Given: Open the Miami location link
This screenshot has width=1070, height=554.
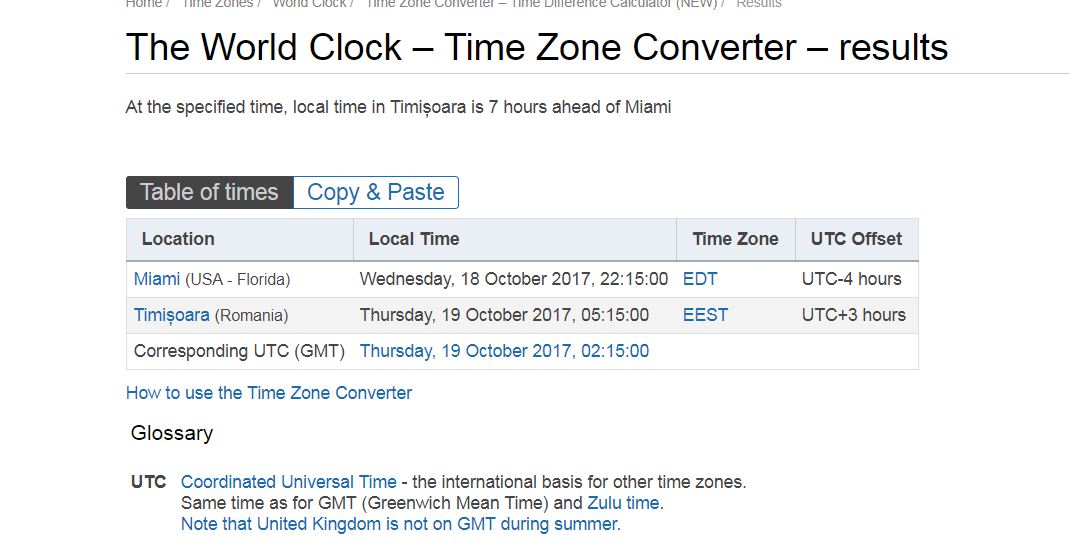Looking at the screenshot, I should 157,279.
